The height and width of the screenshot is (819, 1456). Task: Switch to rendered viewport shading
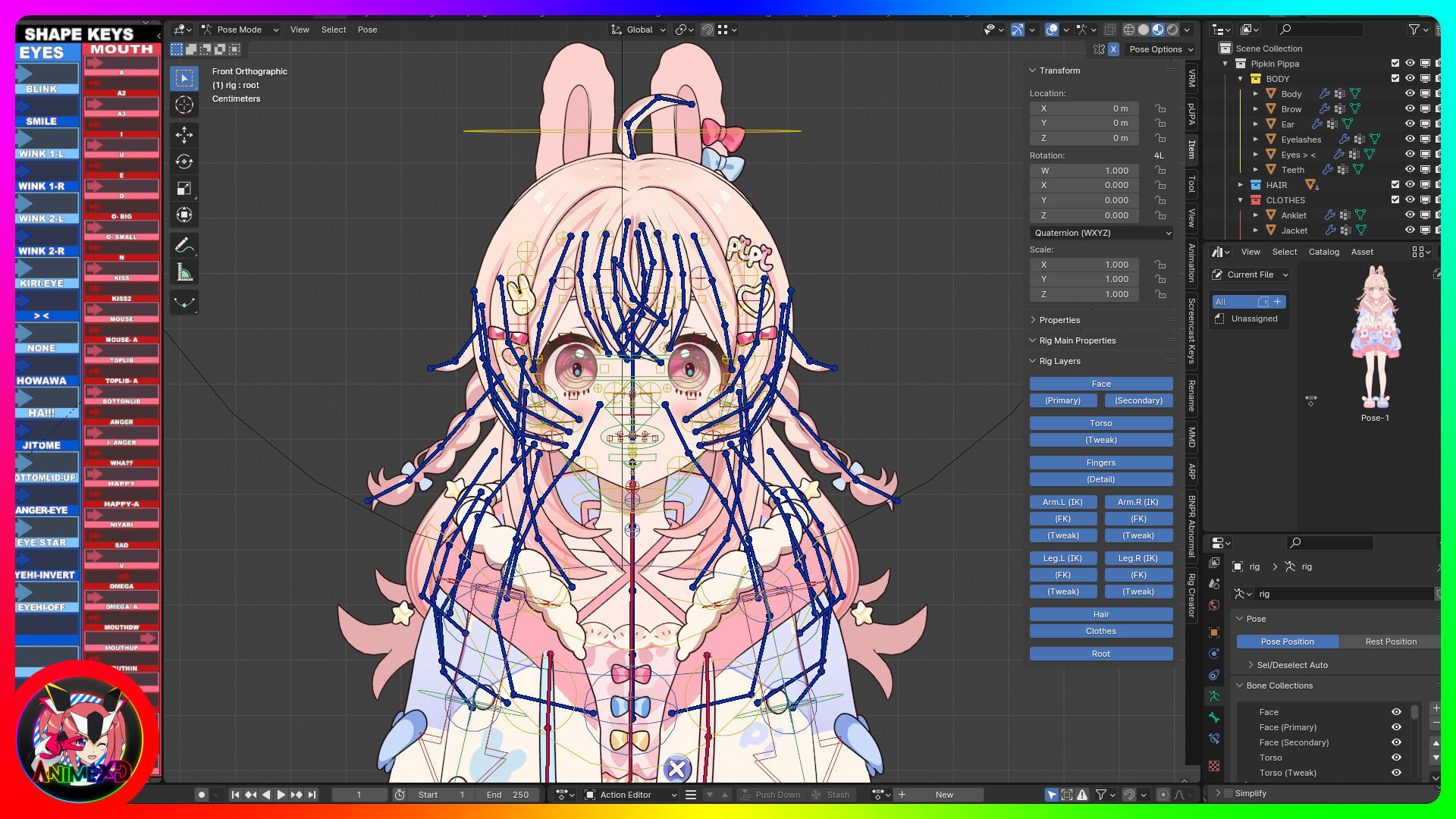click(1172, 30)
